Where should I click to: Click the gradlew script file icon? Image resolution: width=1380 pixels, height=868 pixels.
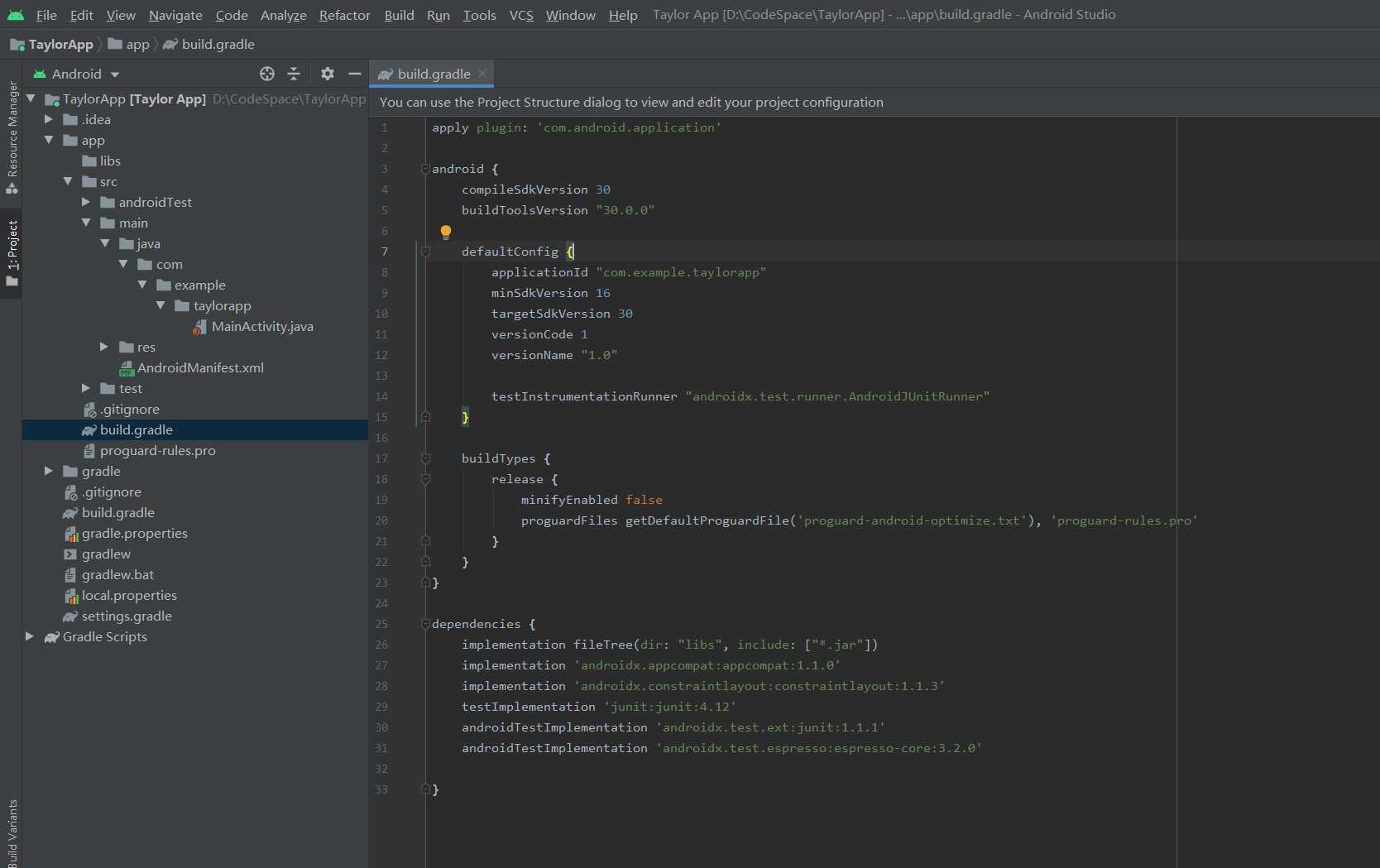click(70, 554)
